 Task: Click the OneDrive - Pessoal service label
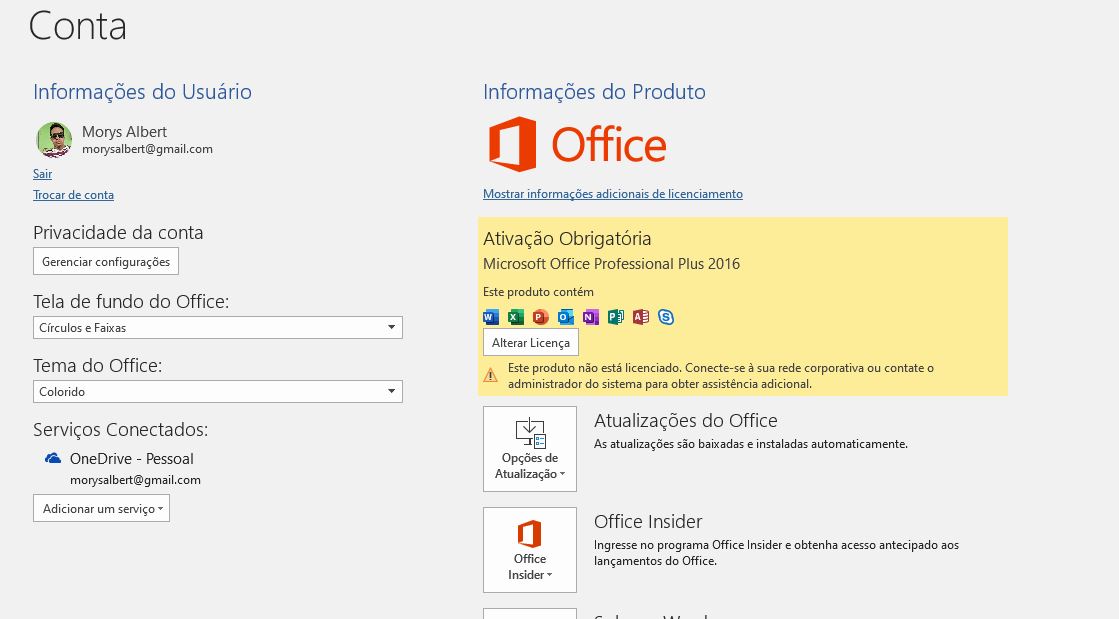pos(131,458)
